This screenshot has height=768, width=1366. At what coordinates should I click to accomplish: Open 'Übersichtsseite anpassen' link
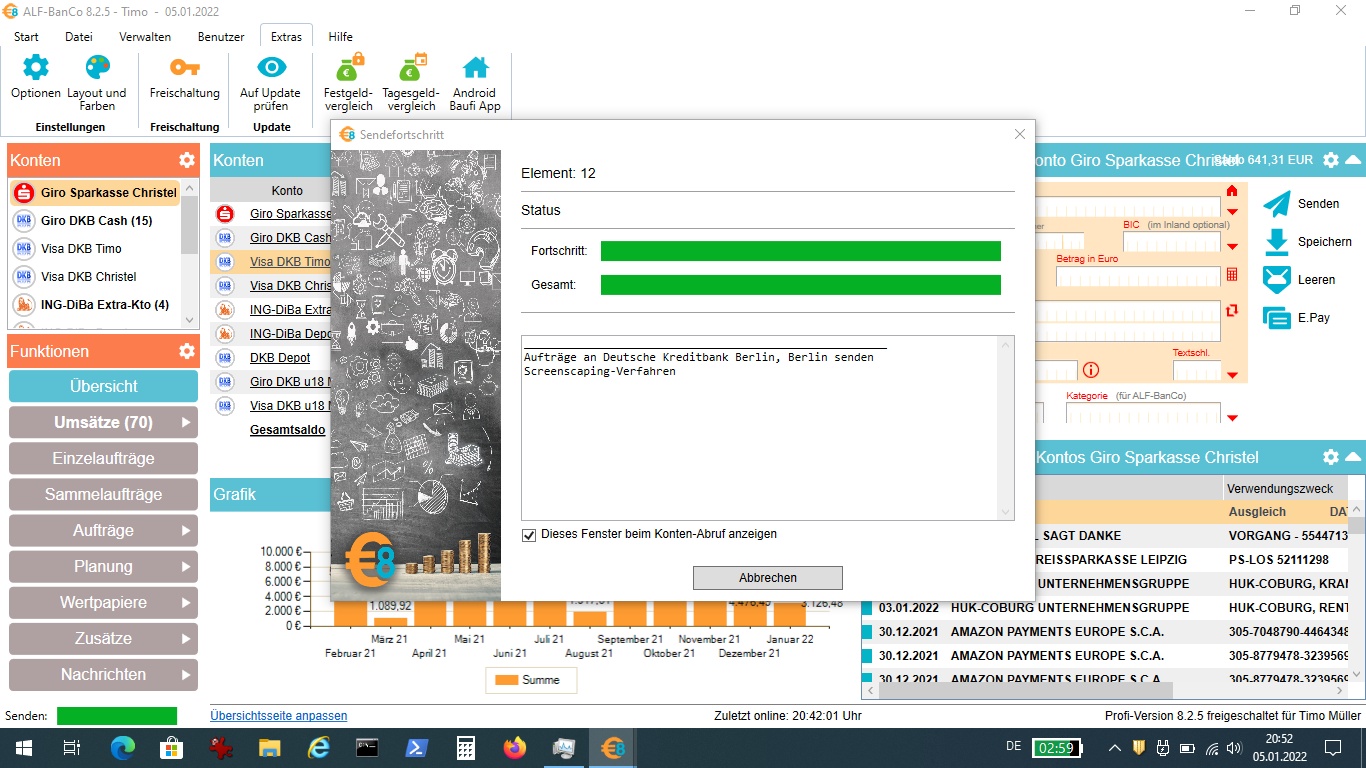pos(279,716)
